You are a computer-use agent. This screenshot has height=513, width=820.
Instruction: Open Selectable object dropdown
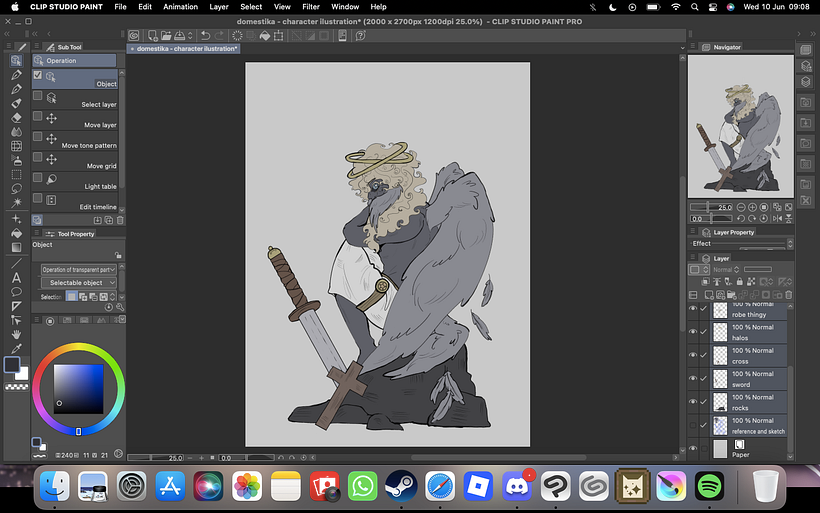pos(78,283)
